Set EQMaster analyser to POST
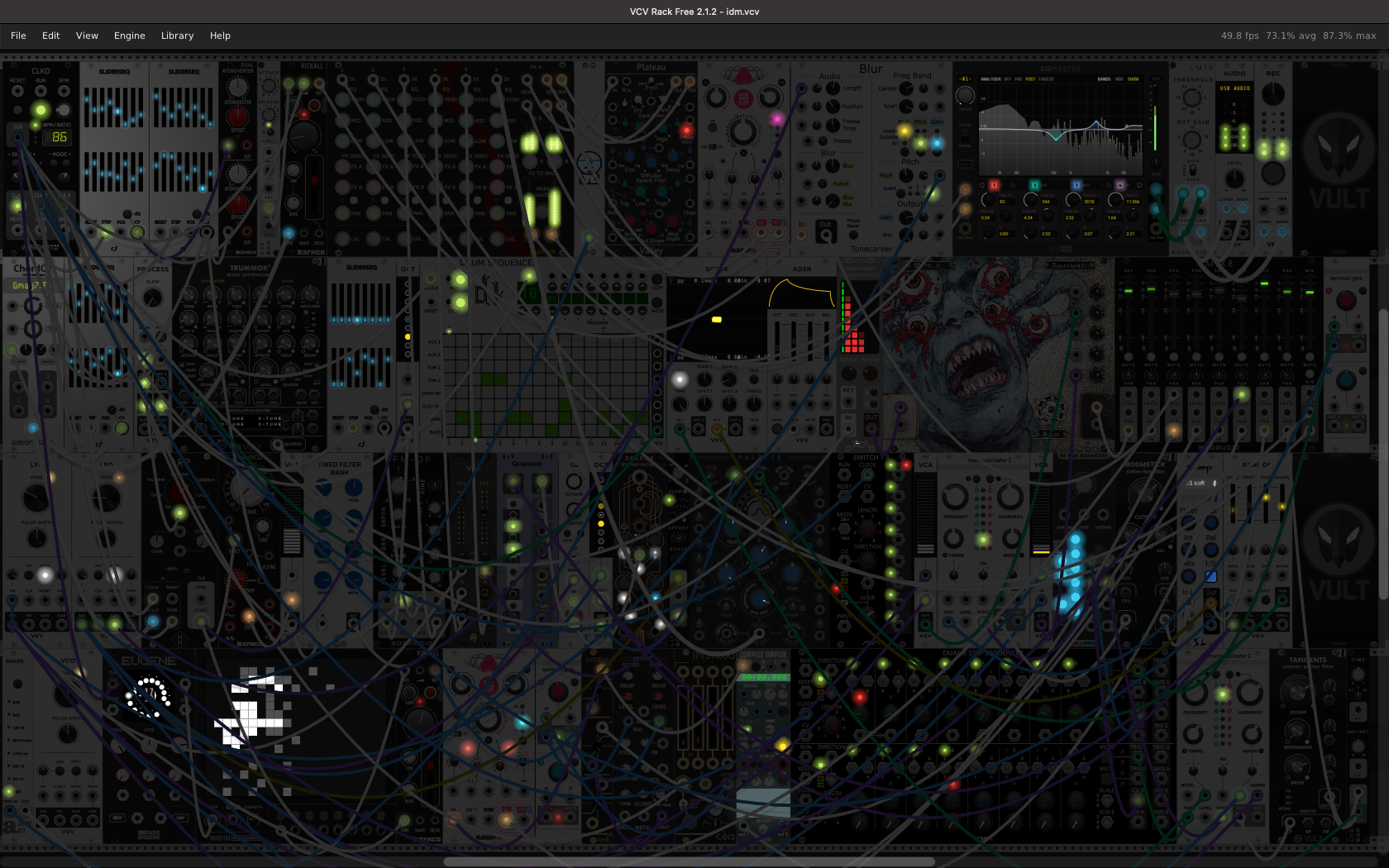 pyautogui.click(x=1030, y=79)
